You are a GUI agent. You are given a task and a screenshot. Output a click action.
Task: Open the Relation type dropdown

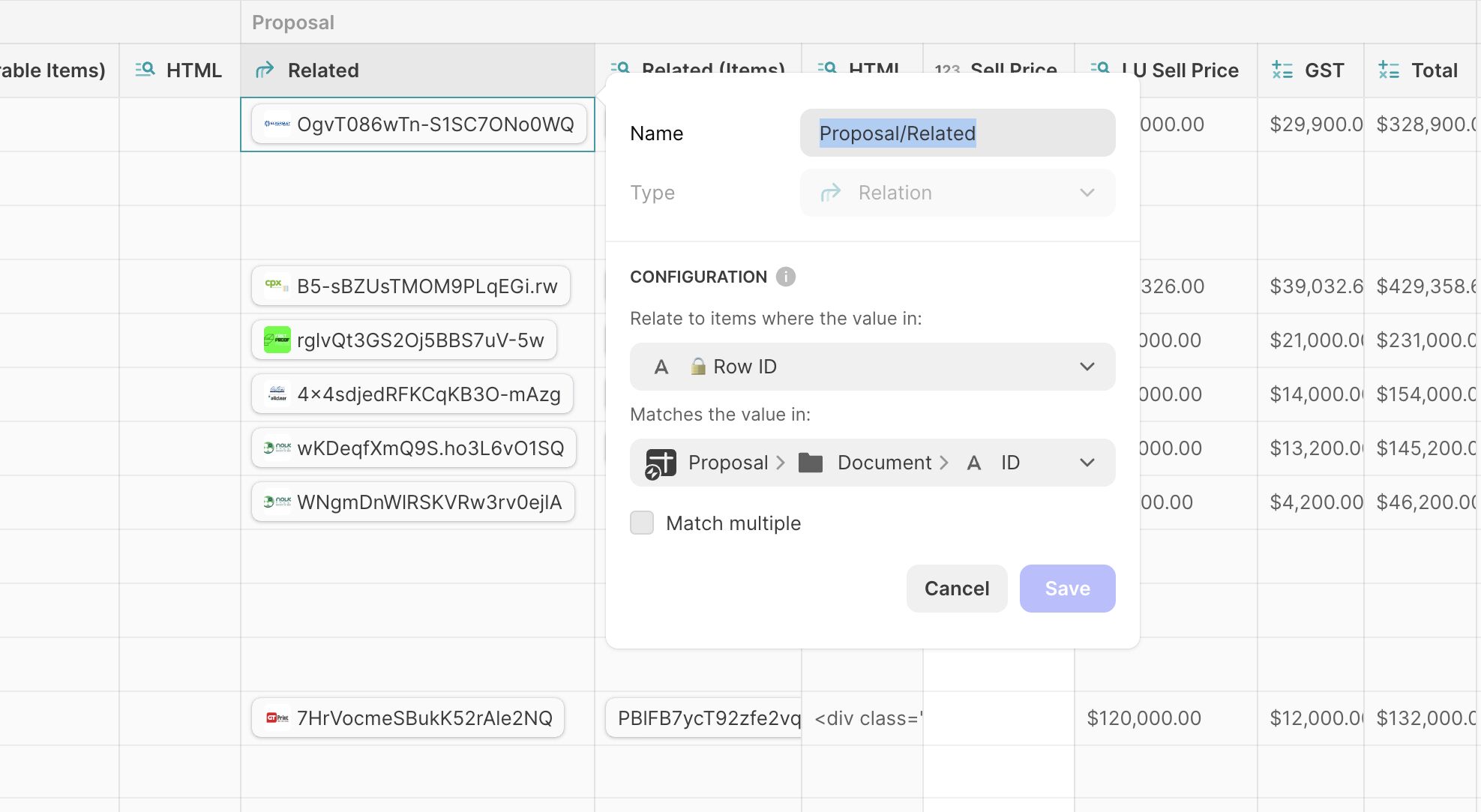(x=957, y=193)
